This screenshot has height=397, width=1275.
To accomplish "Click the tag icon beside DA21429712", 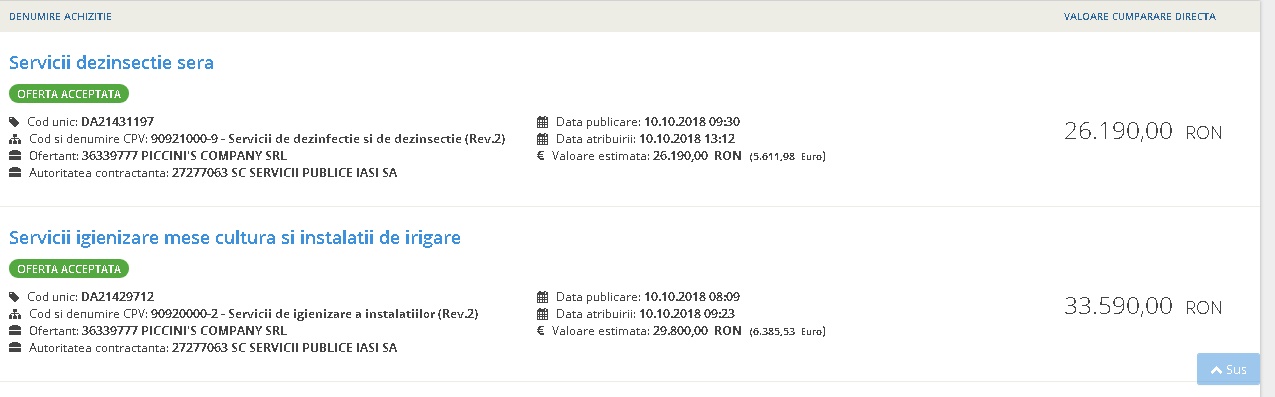I will pyautogui.click(x=15, y=297).
